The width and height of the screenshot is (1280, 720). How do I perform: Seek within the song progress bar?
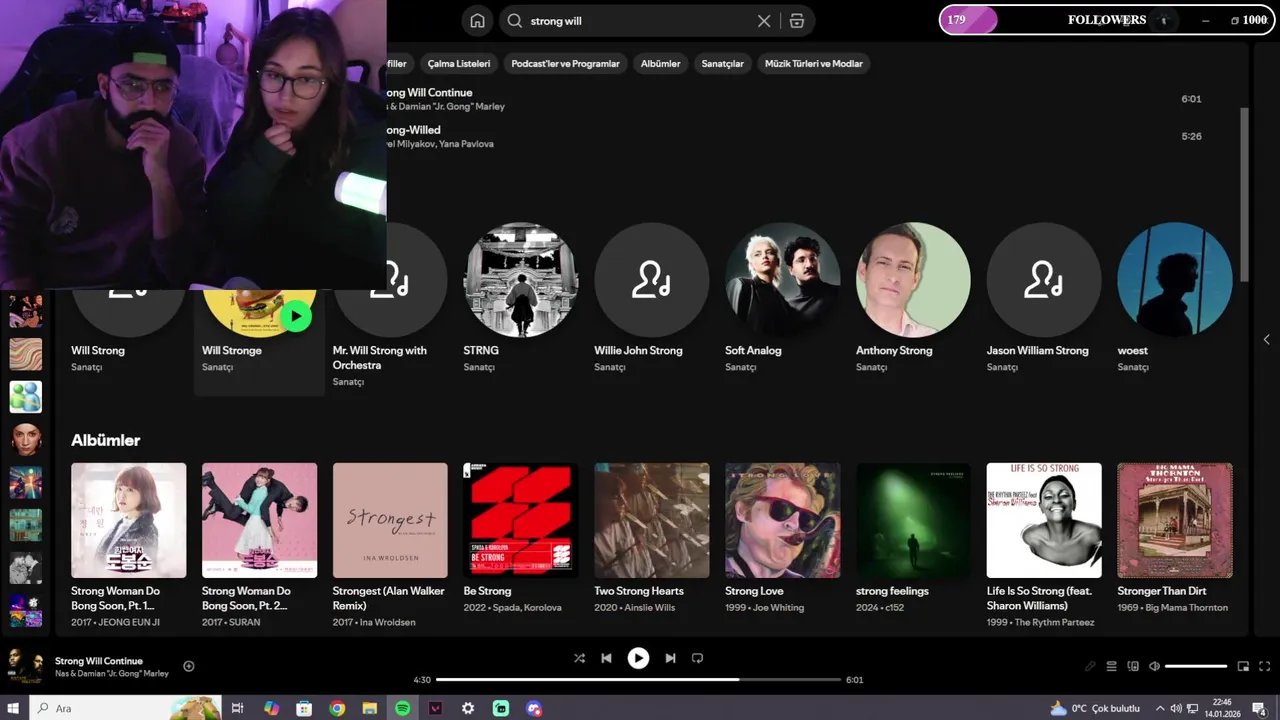(x=639, y=680)
